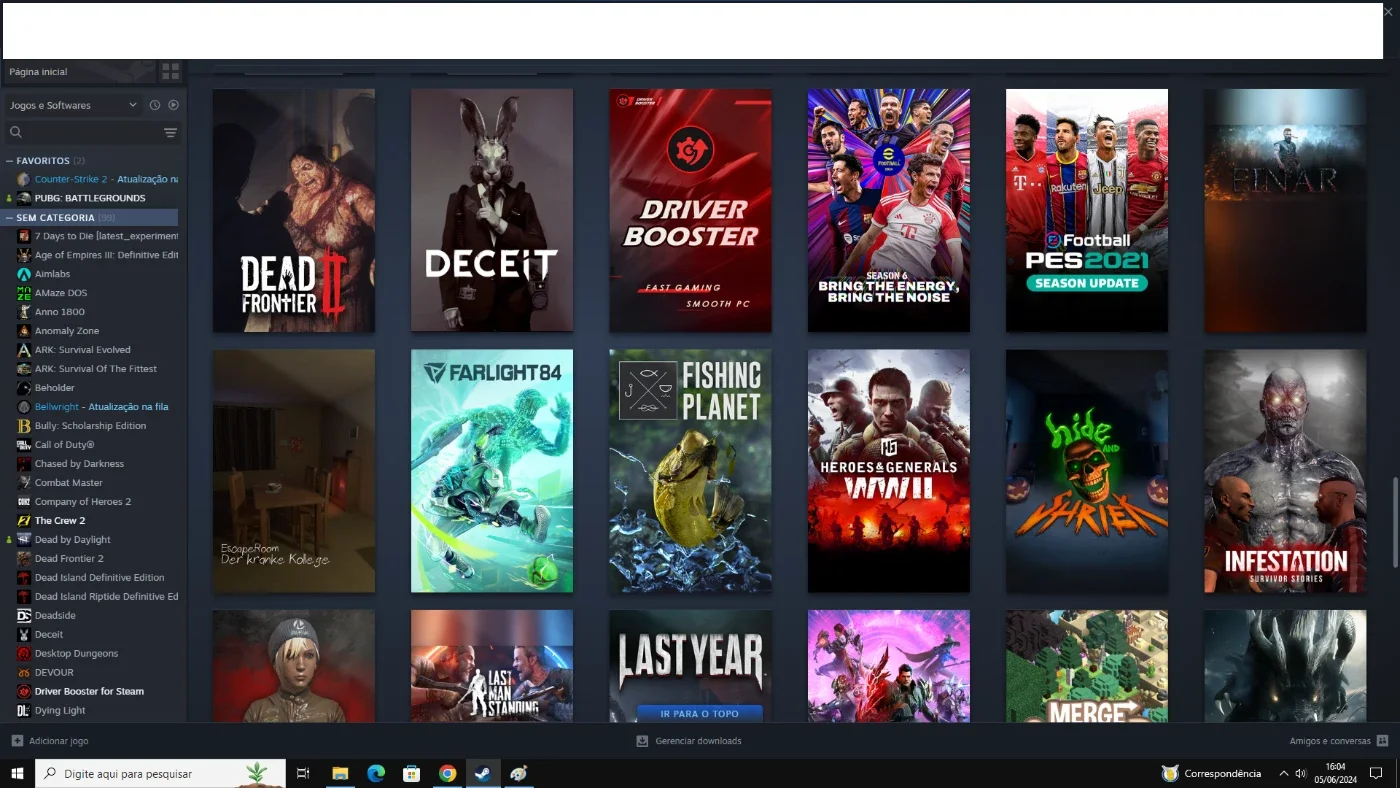Click the library grid vertical scrollbar

[x=1396, y=523]
